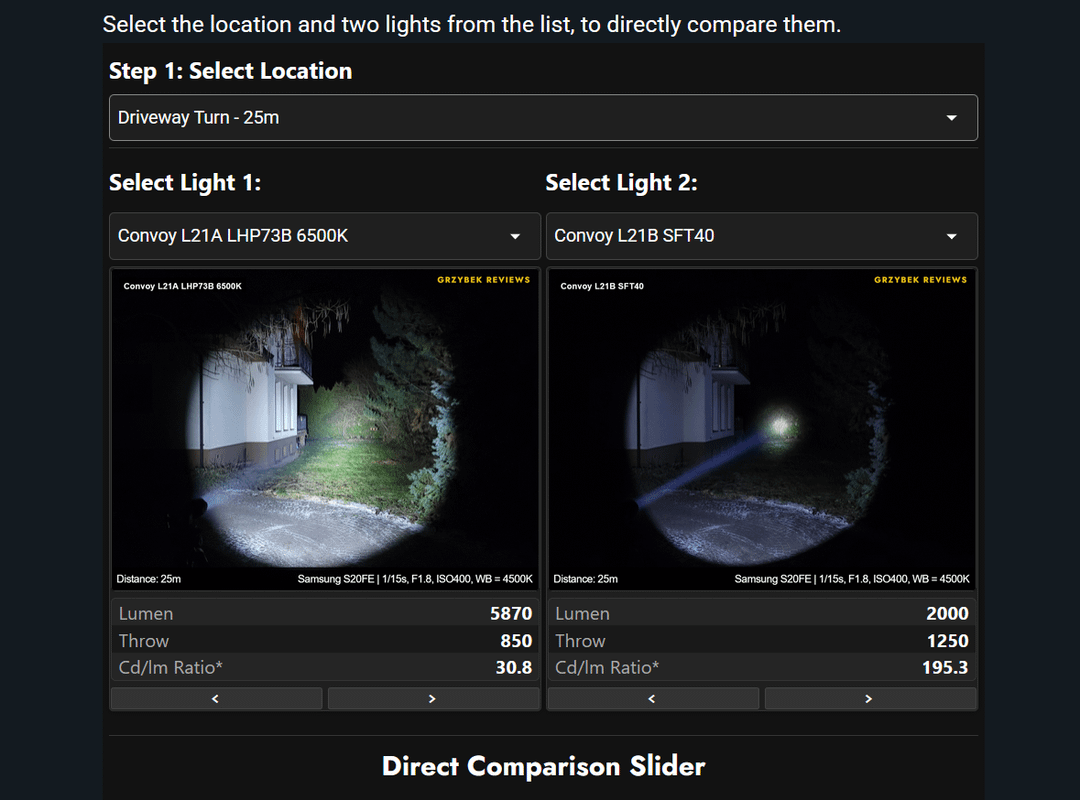Image resolution: width=1080 pixels, height=800 pixels.
Task: Open the Convoy L21B SFT40 light dropdown
Action: click(x=761, y=236)
